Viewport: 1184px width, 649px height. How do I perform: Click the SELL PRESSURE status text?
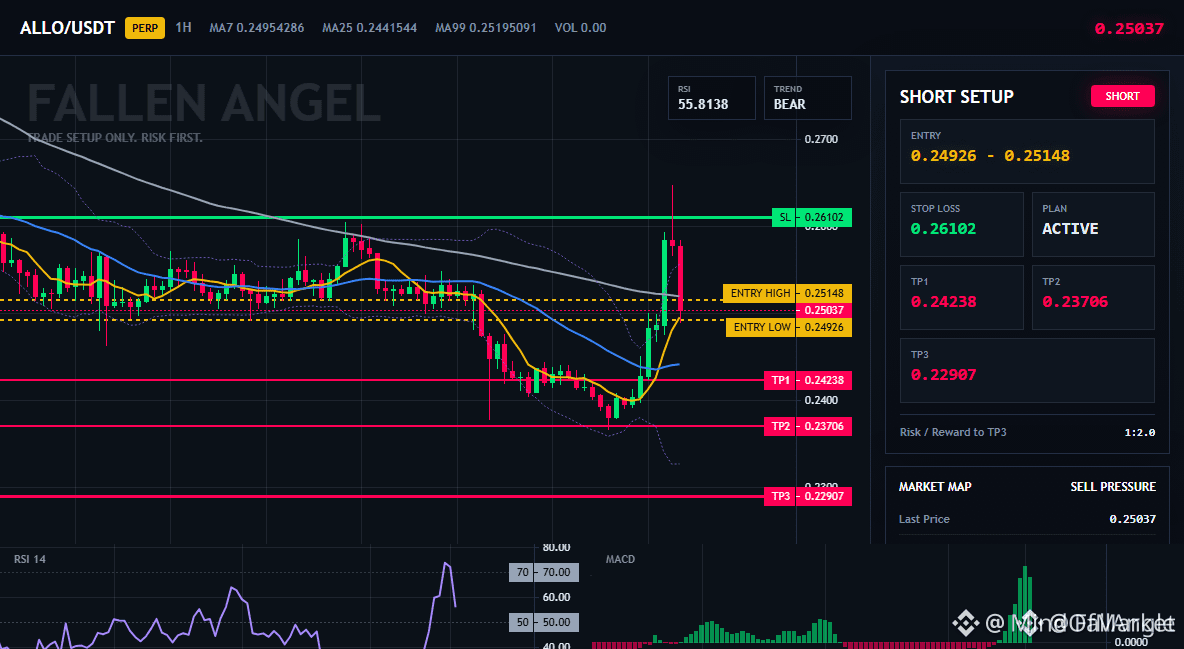[1113, 487]
